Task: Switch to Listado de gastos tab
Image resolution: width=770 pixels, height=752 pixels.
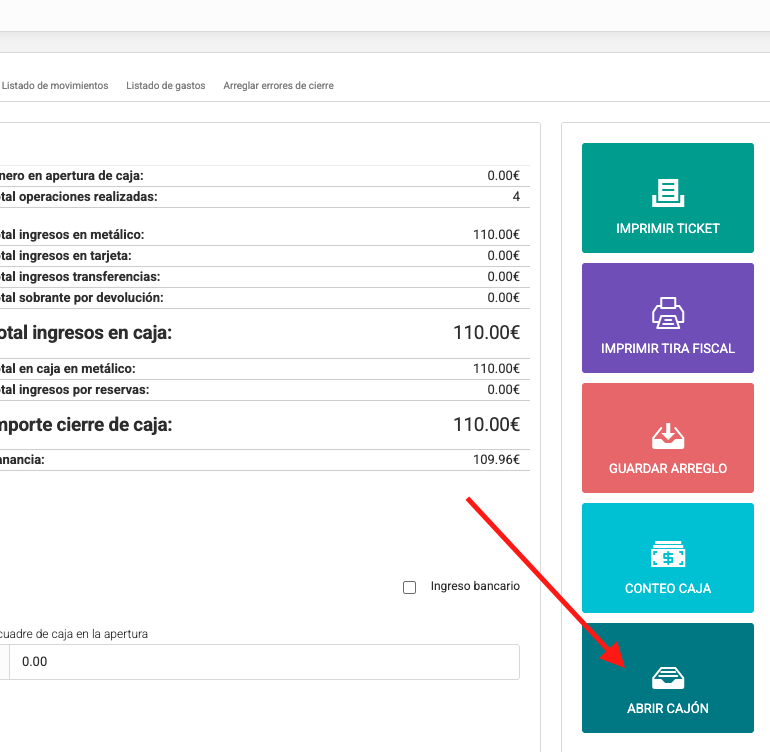Action: click(166, 85)
